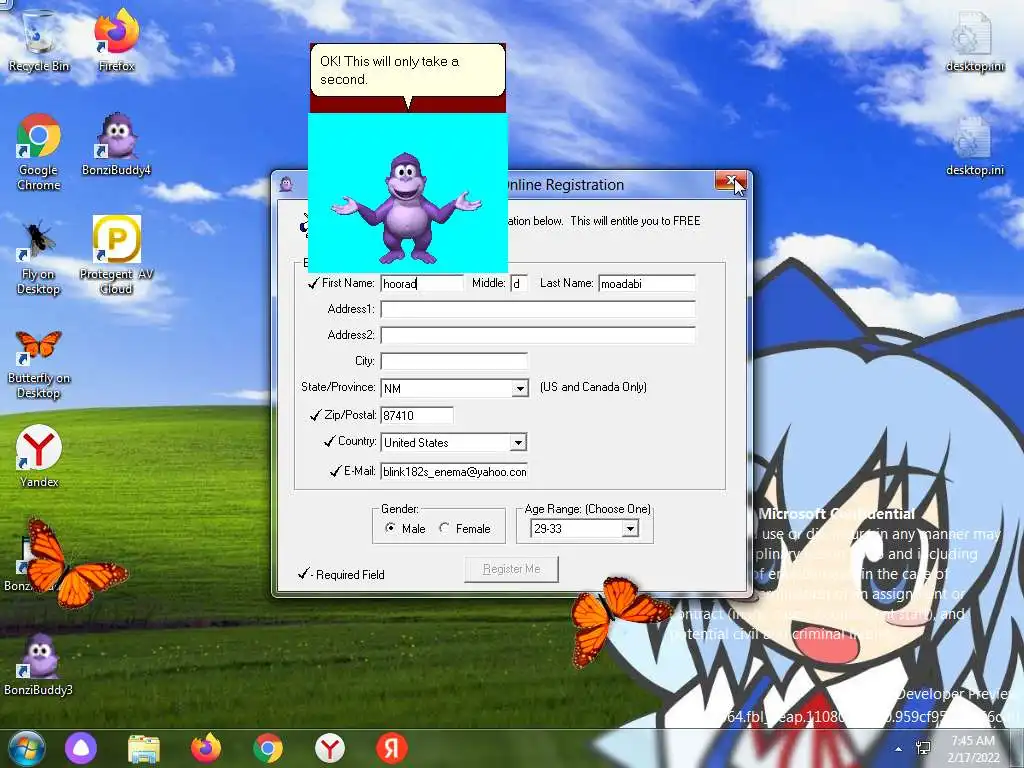Click the Bonzi icon in registration title bar
The image size is (1024, 768).
coord(286,185)
